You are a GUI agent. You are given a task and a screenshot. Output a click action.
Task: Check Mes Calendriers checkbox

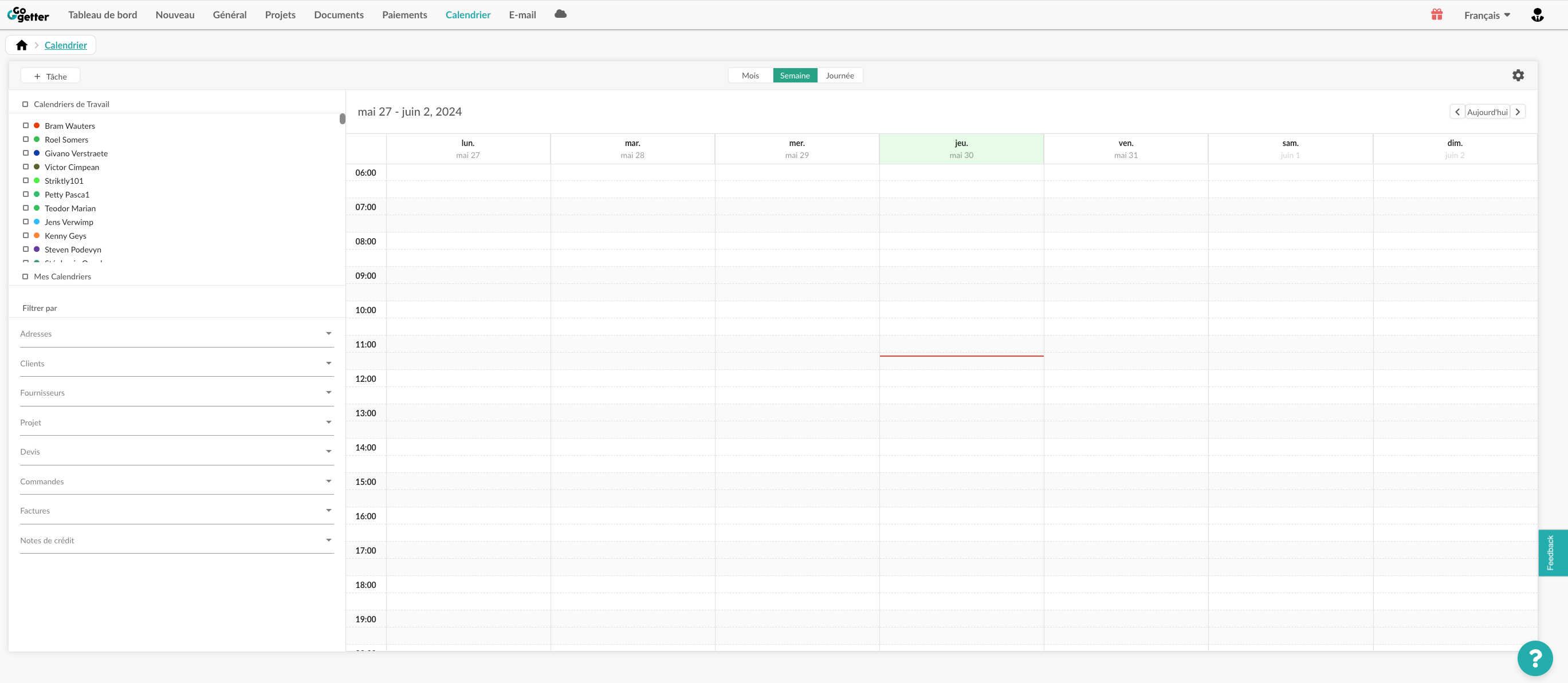[x=26, y=276]
